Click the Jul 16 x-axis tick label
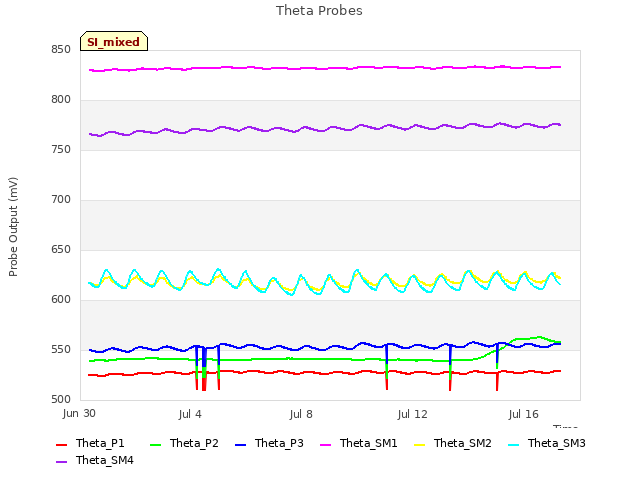The width and height of the screenshot is (640, 480). 523,414
